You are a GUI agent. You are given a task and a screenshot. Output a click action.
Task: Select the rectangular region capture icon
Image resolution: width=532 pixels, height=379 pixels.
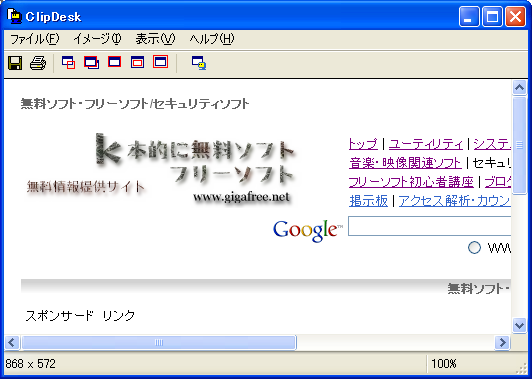pos(69,62)
